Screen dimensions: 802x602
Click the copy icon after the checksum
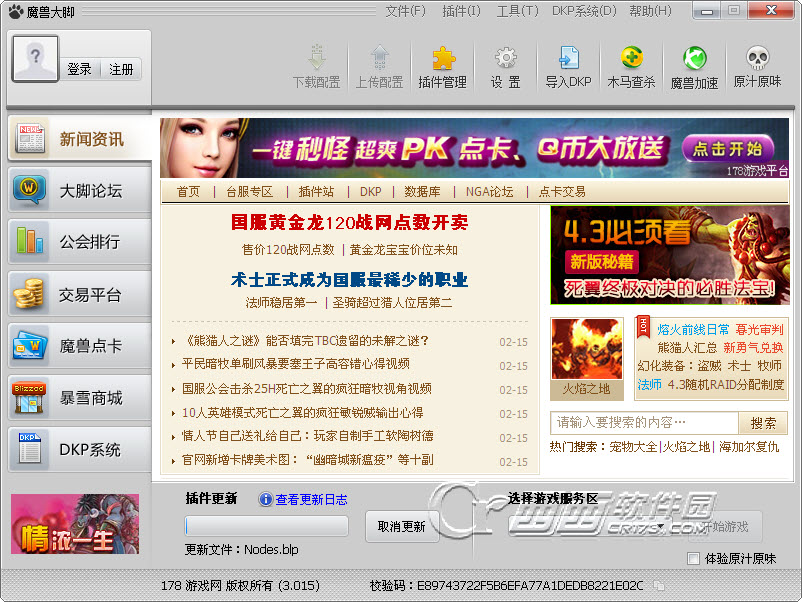click(659, 586)
